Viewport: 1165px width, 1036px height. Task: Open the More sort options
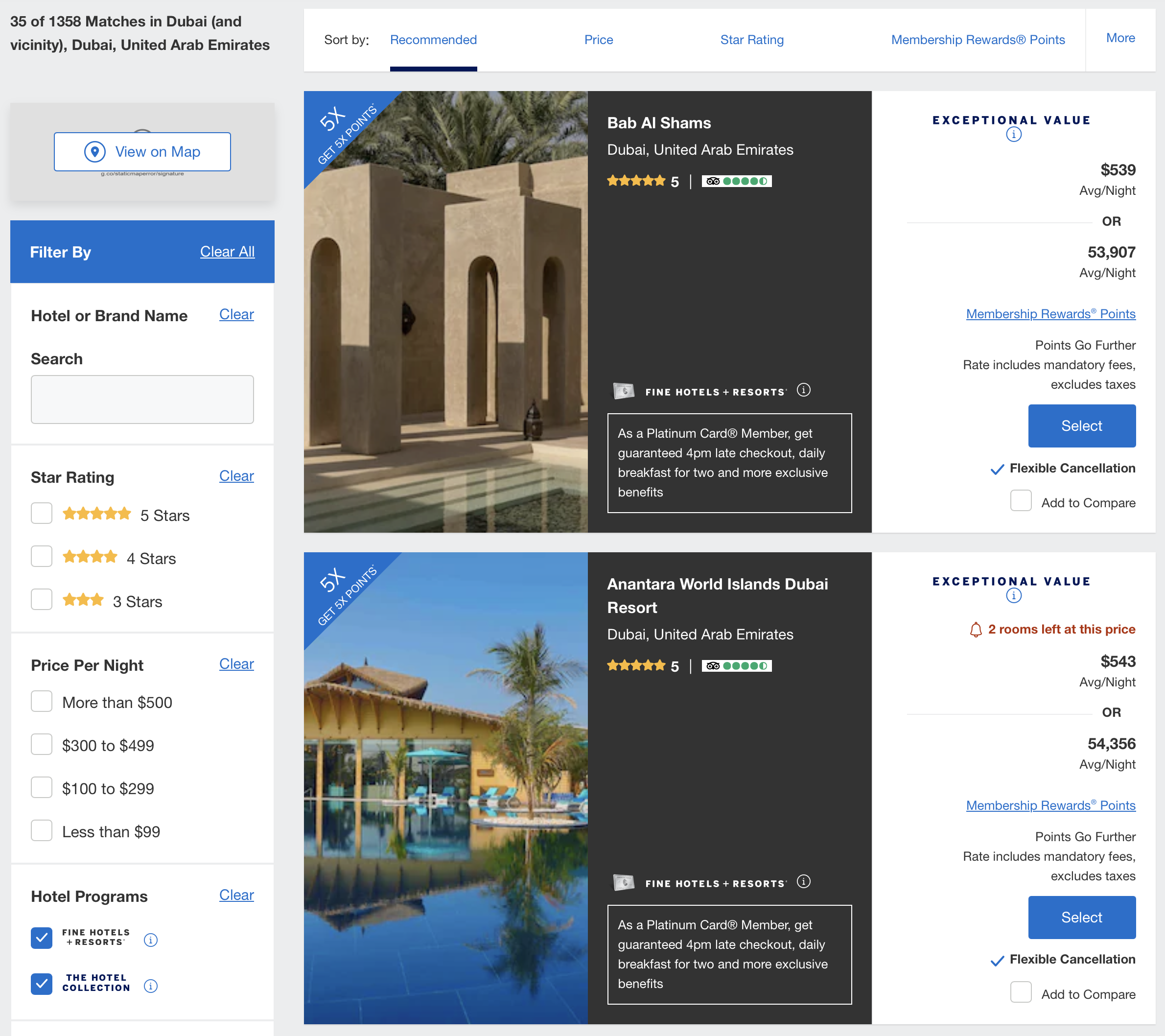click(x=1120, y=38)
